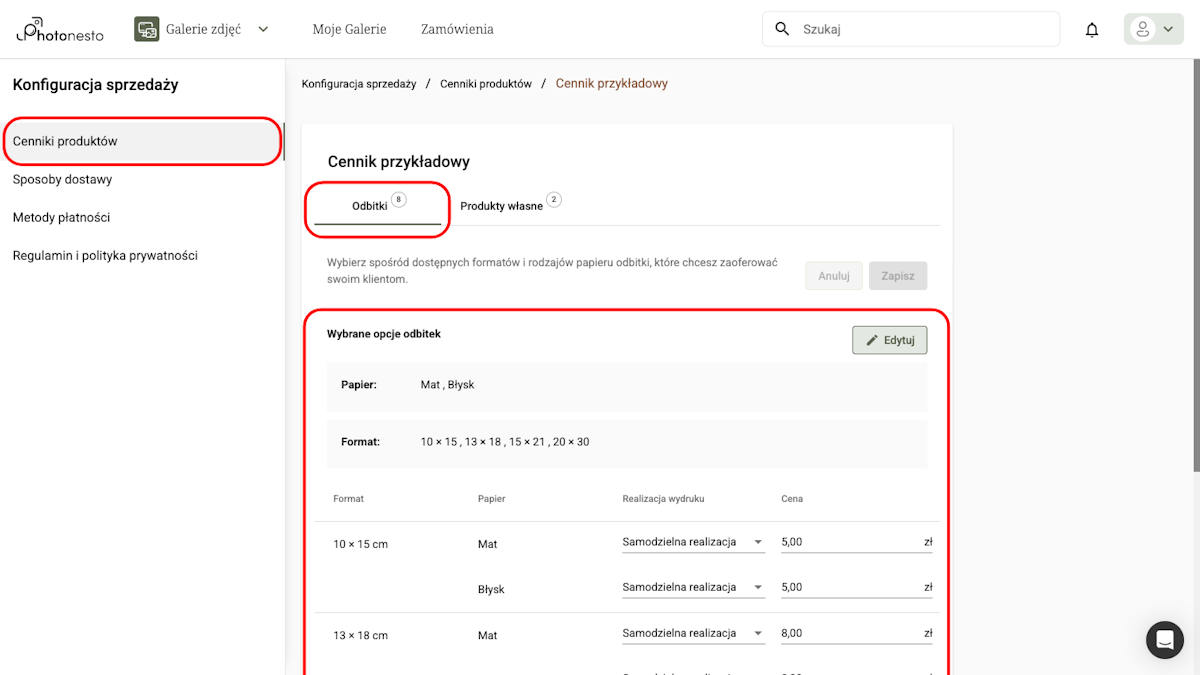This screenshot has width=1200, height=675.
Task: Click the Cenniki produktów breadcrumb link
Action: 486,84
